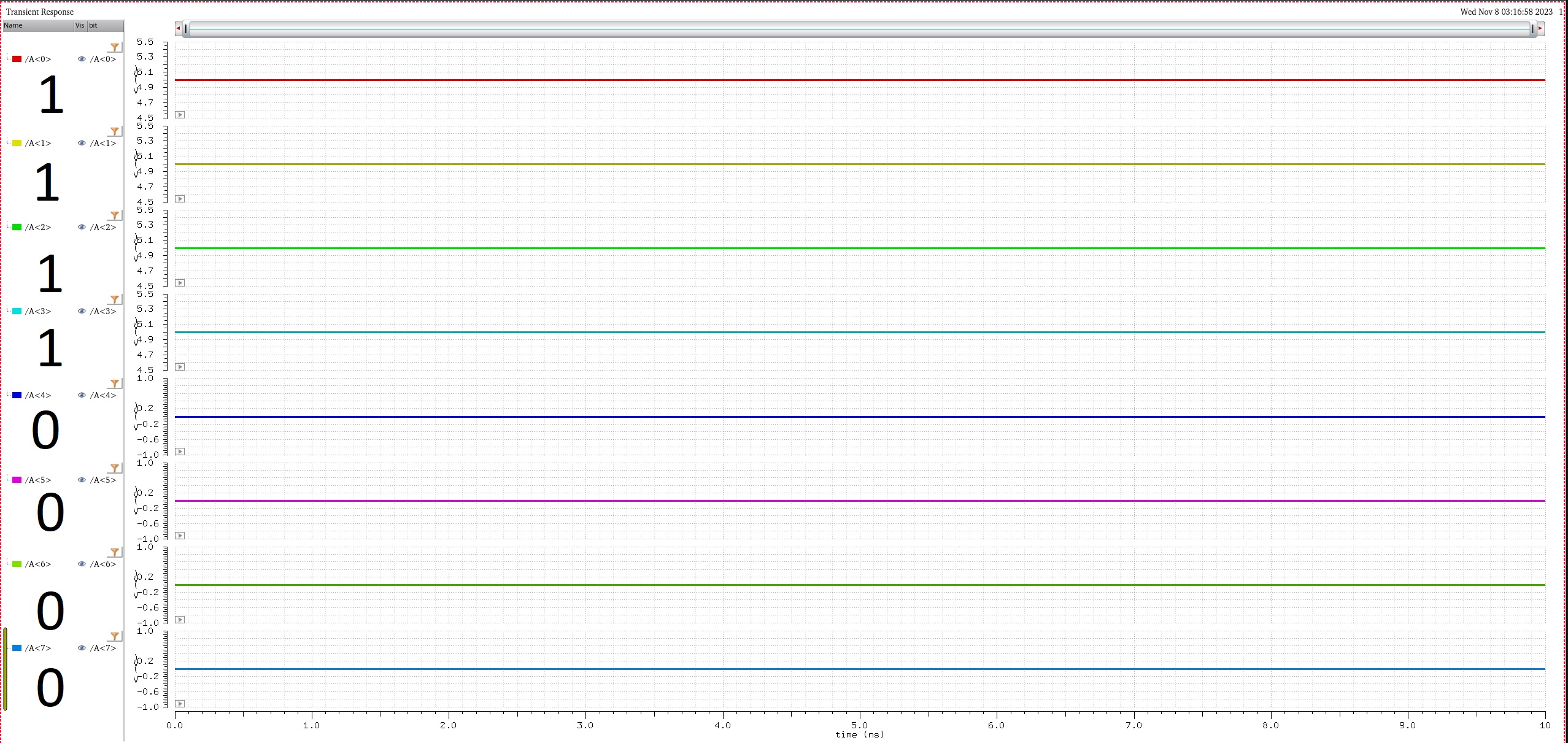Click the play arrow in the /A<7> strip
Image resolution: width=1568 pixels, height=743 pixels.
click(x=180, y=704)
